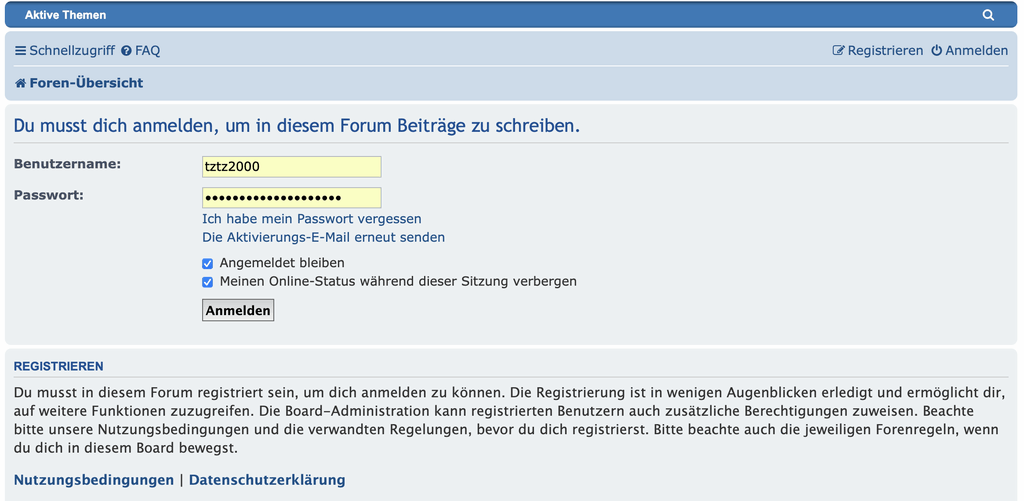Focus the Passwort input field
This screenshot has width=1024, height=501.
[x=292, y=198]
